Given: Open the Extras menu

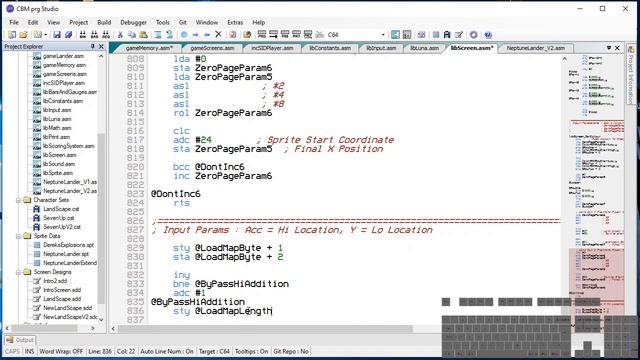Looking at the screenshot, I should pos(235,22).
